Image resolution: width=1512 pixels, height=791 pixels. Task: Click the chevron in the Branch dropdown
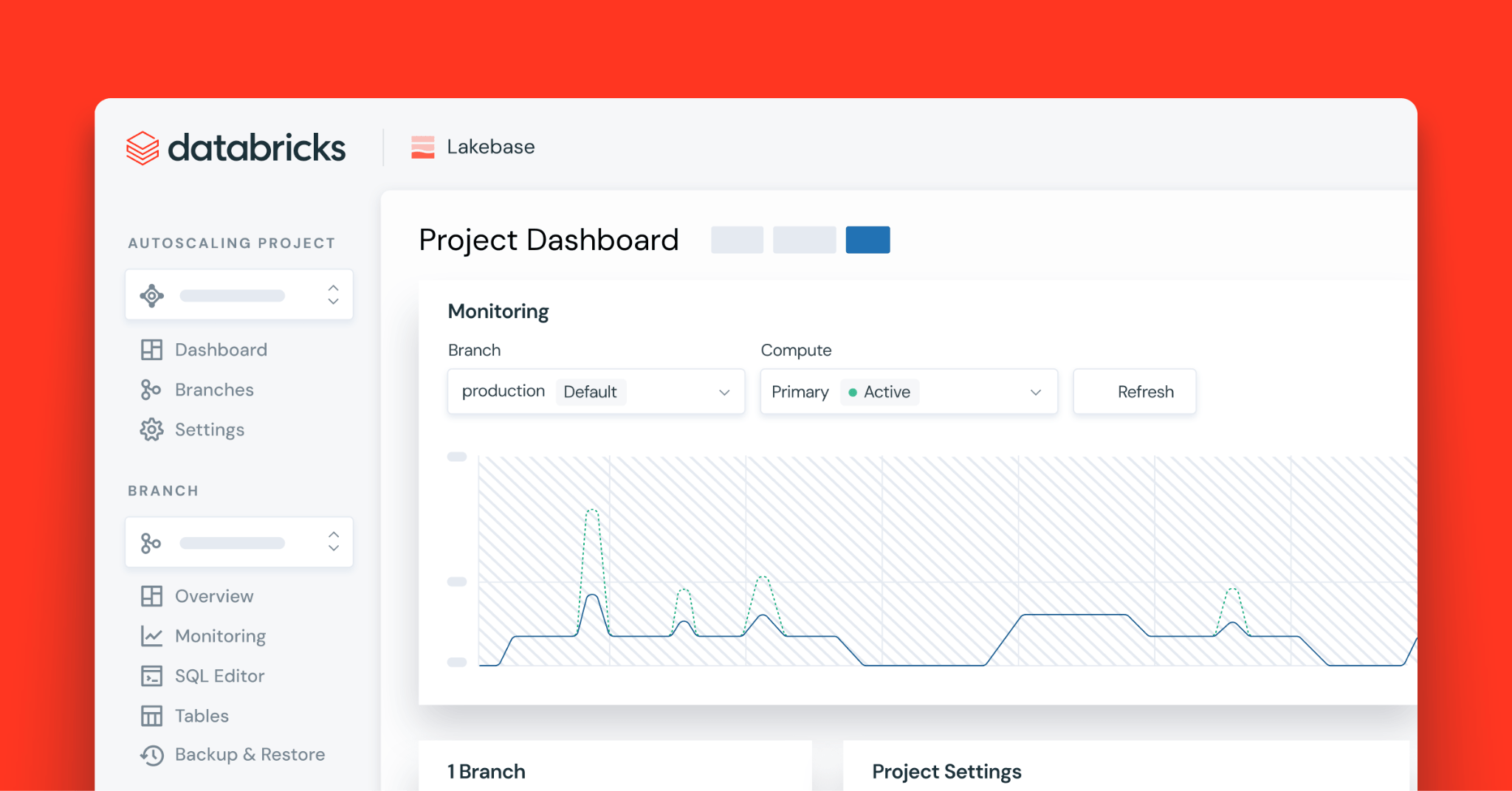[x=724, y=393]
